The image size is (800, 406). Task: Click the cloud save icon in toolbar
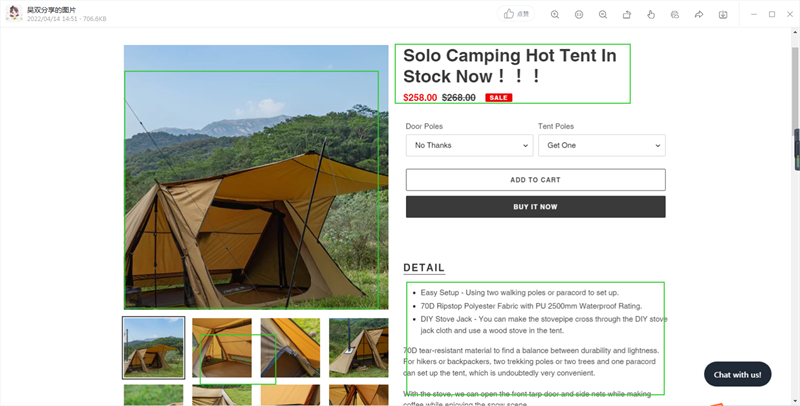click(674, 15)
